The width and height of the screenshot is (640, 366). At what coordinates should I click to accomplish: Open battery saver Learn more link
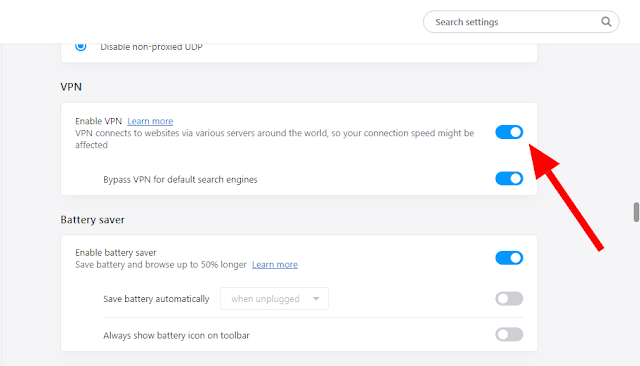[275, 265]
